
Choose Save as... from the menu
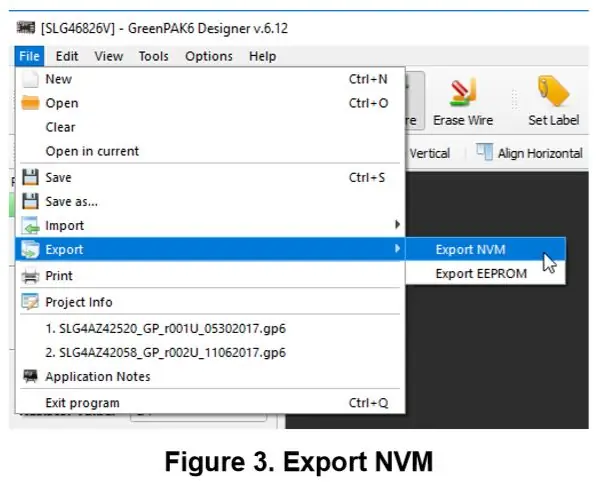[210, 201]
